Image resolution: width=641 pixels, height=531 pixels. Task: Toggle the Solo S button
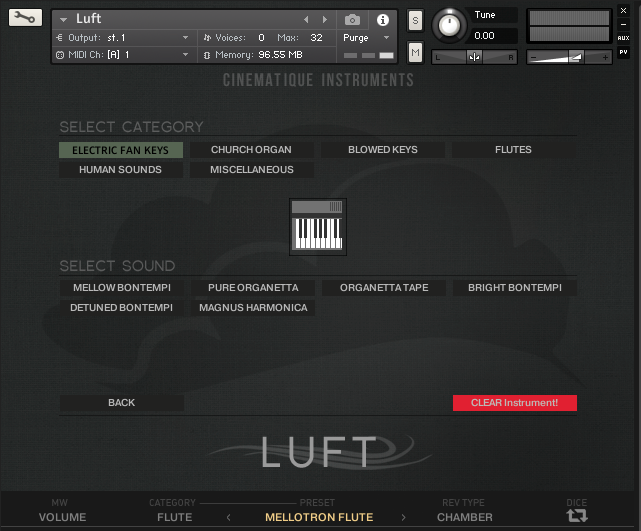(415, 20)
